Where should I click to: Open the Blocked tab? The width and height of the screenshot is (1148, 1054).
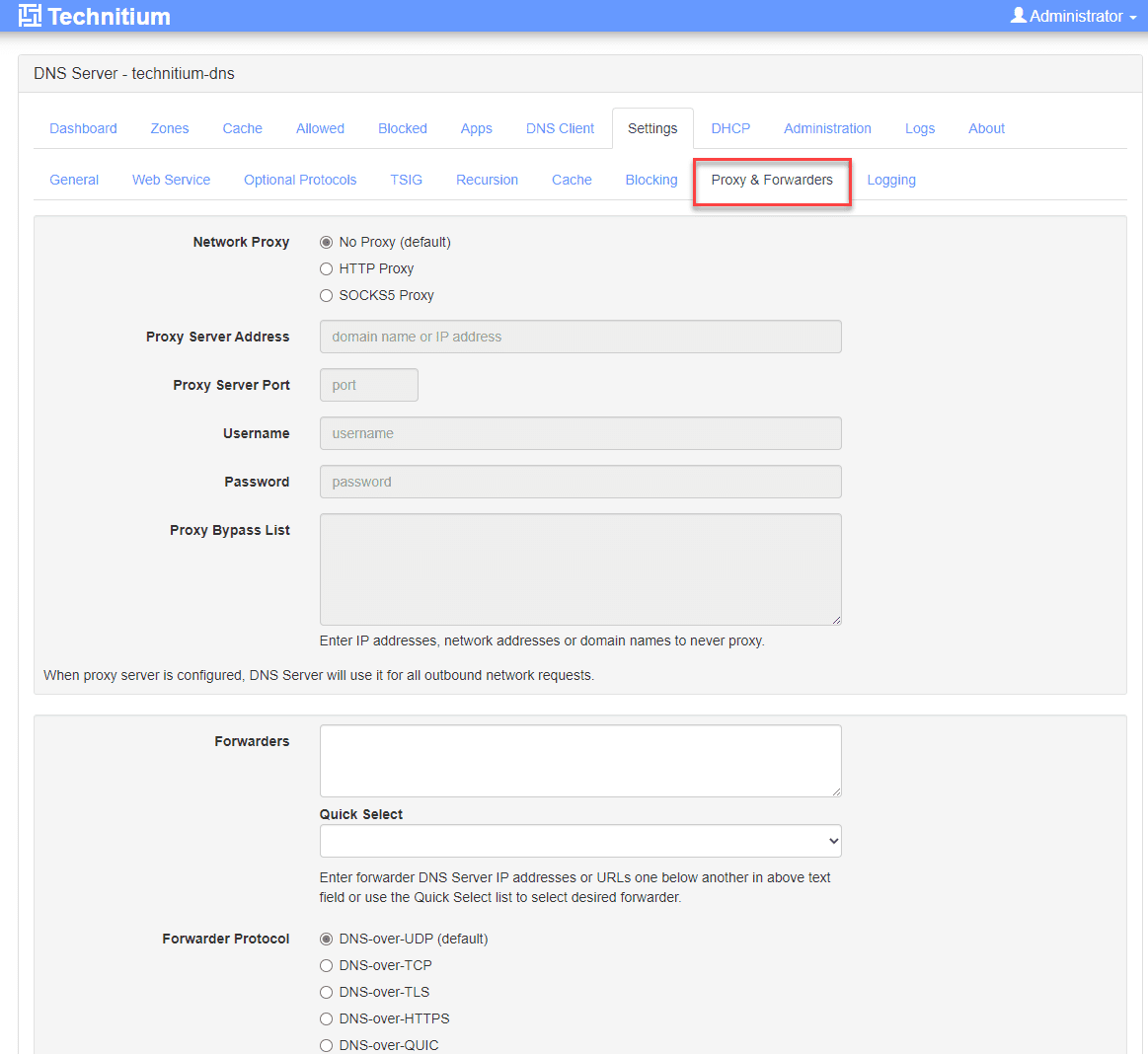[403, 129]
